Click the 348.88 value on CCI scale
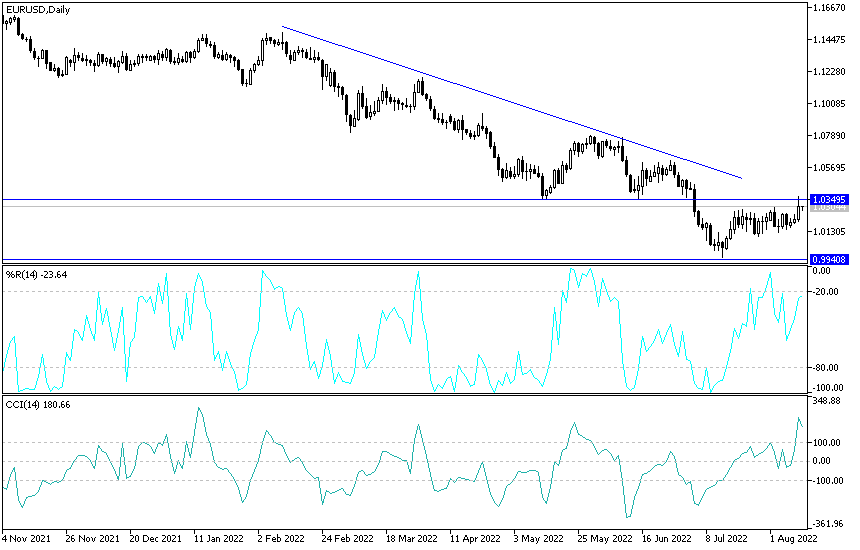 point(827,401)
